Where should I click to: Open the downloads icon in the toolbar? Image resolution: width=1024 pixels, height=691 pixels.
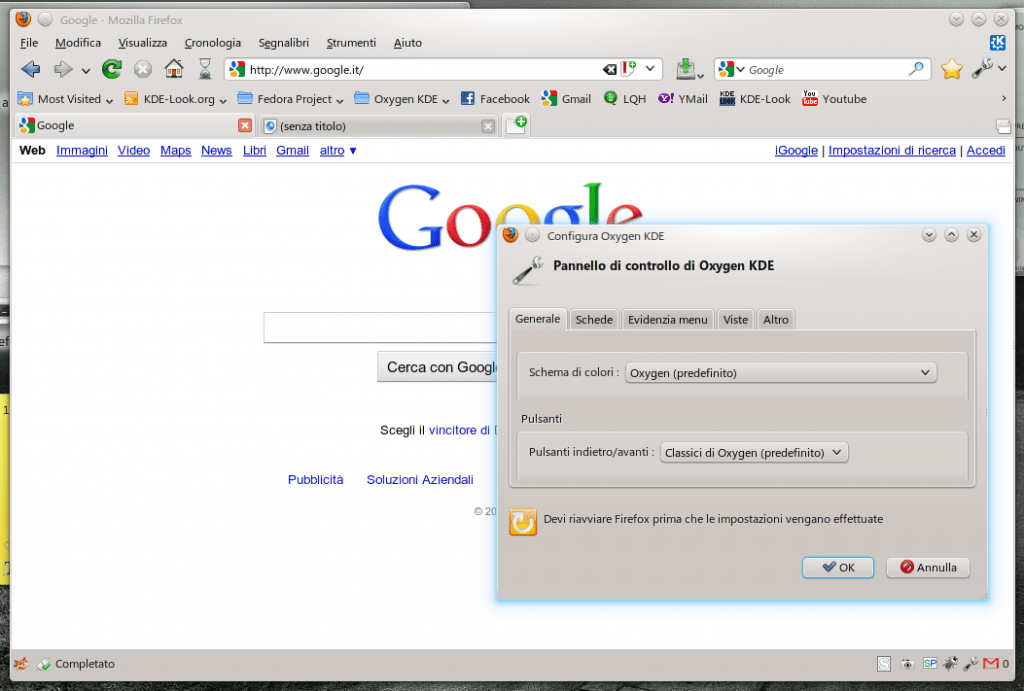pyautogui.click(x=686, y=69)
